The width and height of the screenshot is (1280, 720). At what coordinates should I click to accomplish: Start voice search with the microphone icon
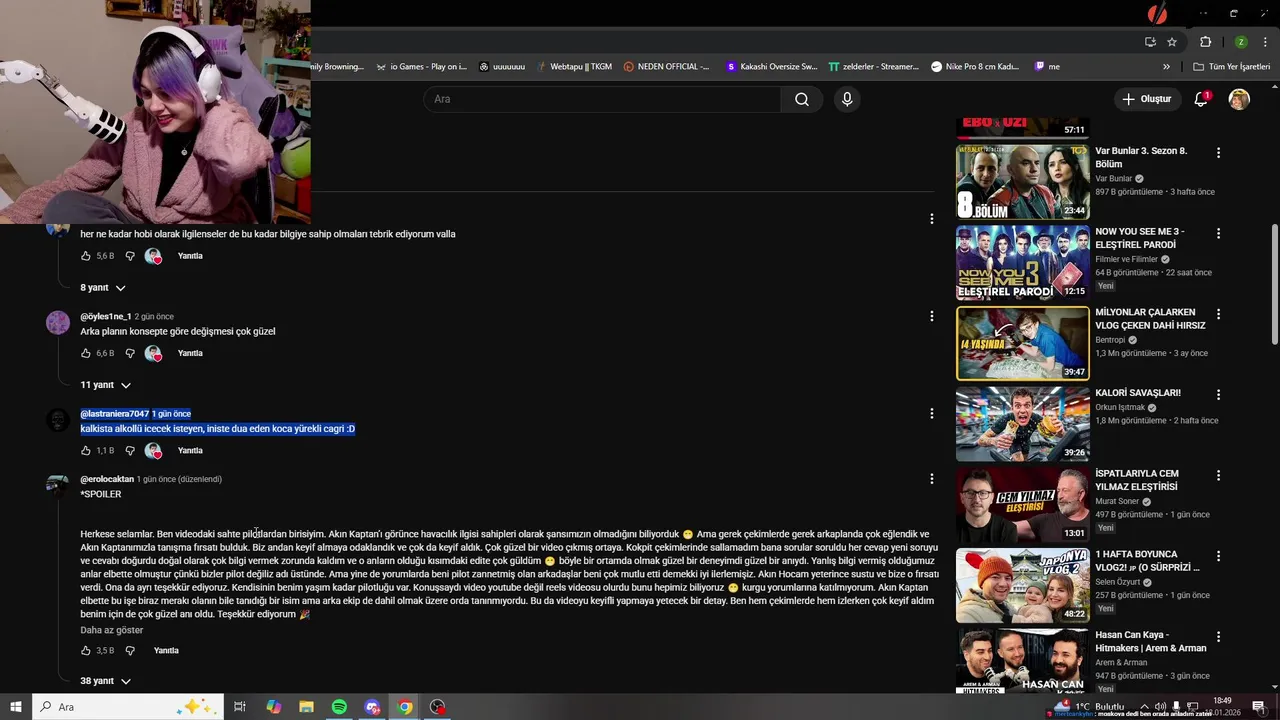coord(847,99)
